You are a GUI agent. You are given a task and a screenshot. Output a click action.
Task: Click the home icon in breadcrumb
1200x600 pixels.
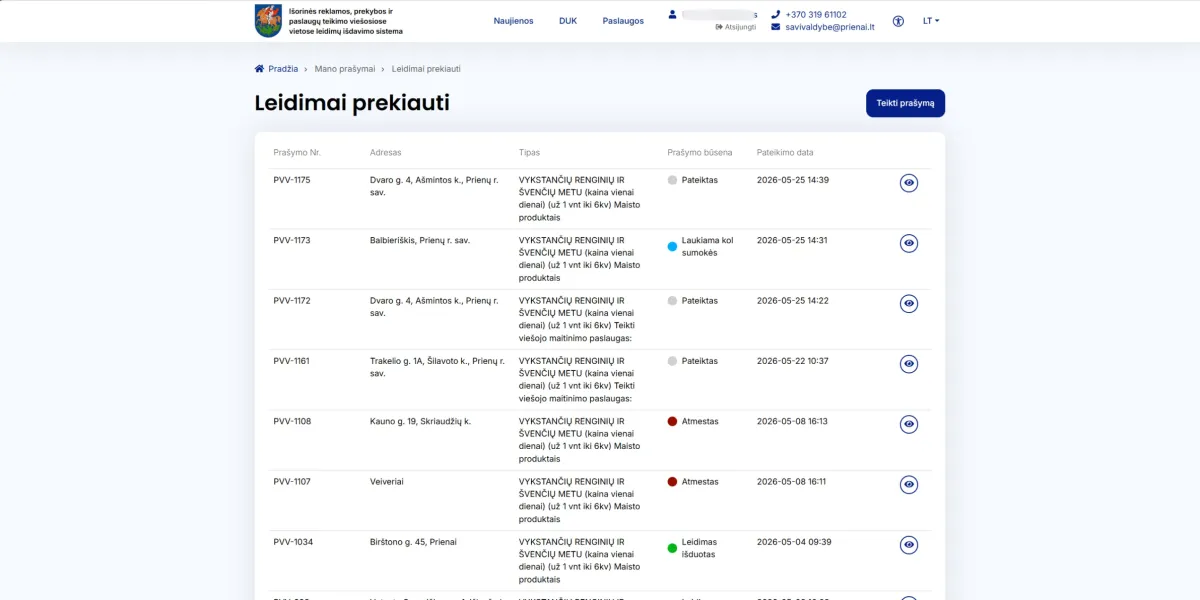tap(260, 69)
